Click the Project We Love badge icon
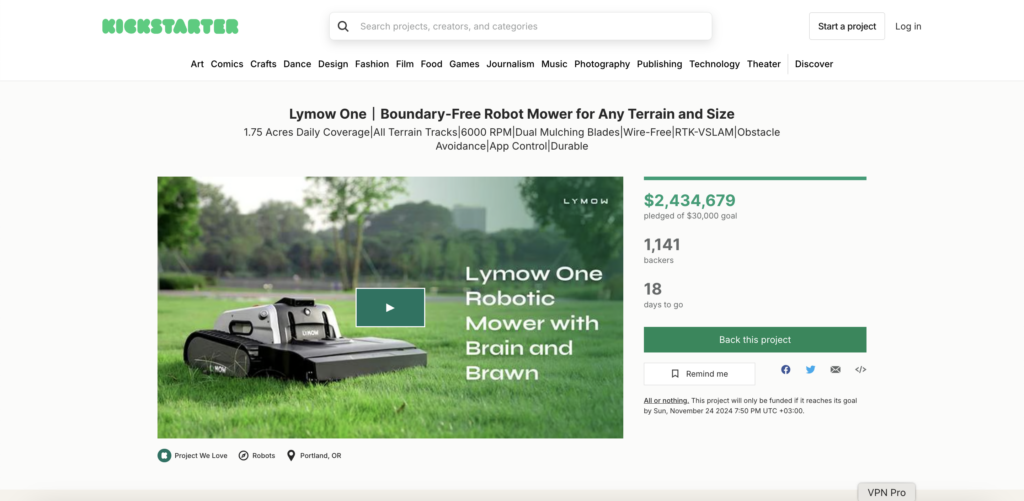This screenshot has width=1024, height=501. (x=164, y=455)
